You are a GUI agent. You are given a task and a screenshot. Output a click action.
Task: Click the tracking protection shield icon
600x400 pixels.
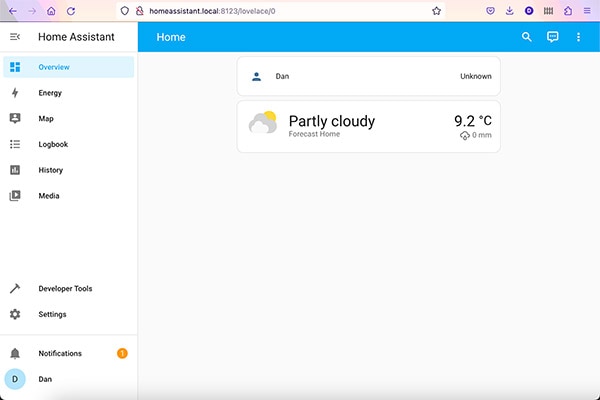pyautogui.click(x=125, y=11)
